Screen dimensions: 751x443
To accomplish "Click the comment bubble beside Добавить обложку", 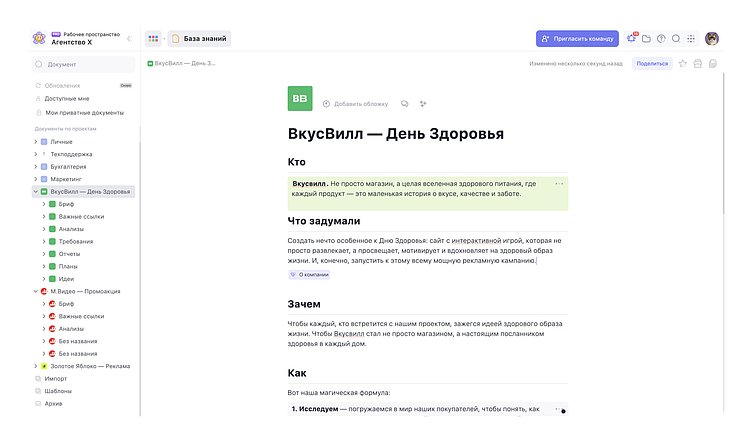I will (405, 103).
